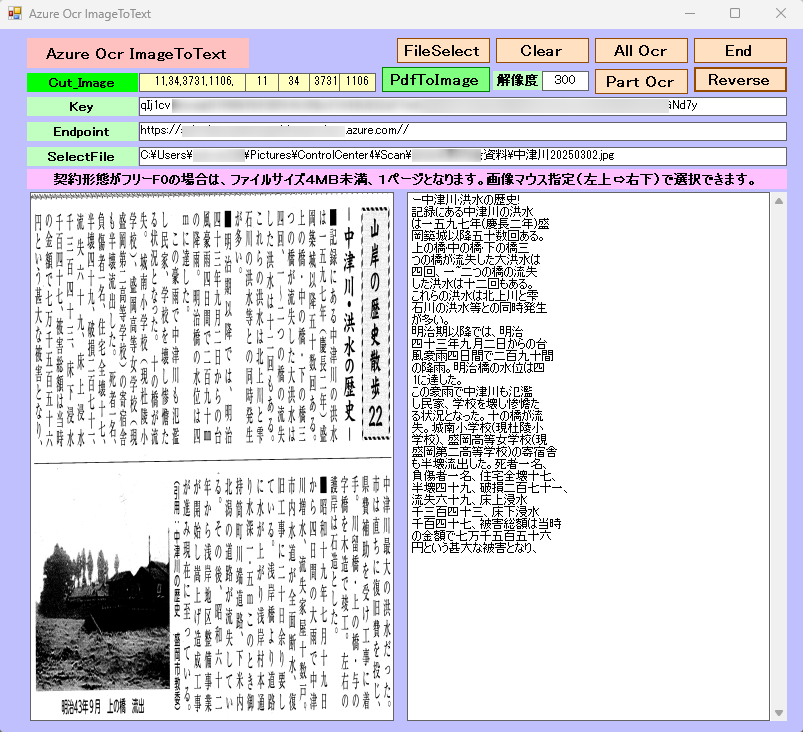Click the End button
The image size is (803, 732).
(x=739, y=51)
